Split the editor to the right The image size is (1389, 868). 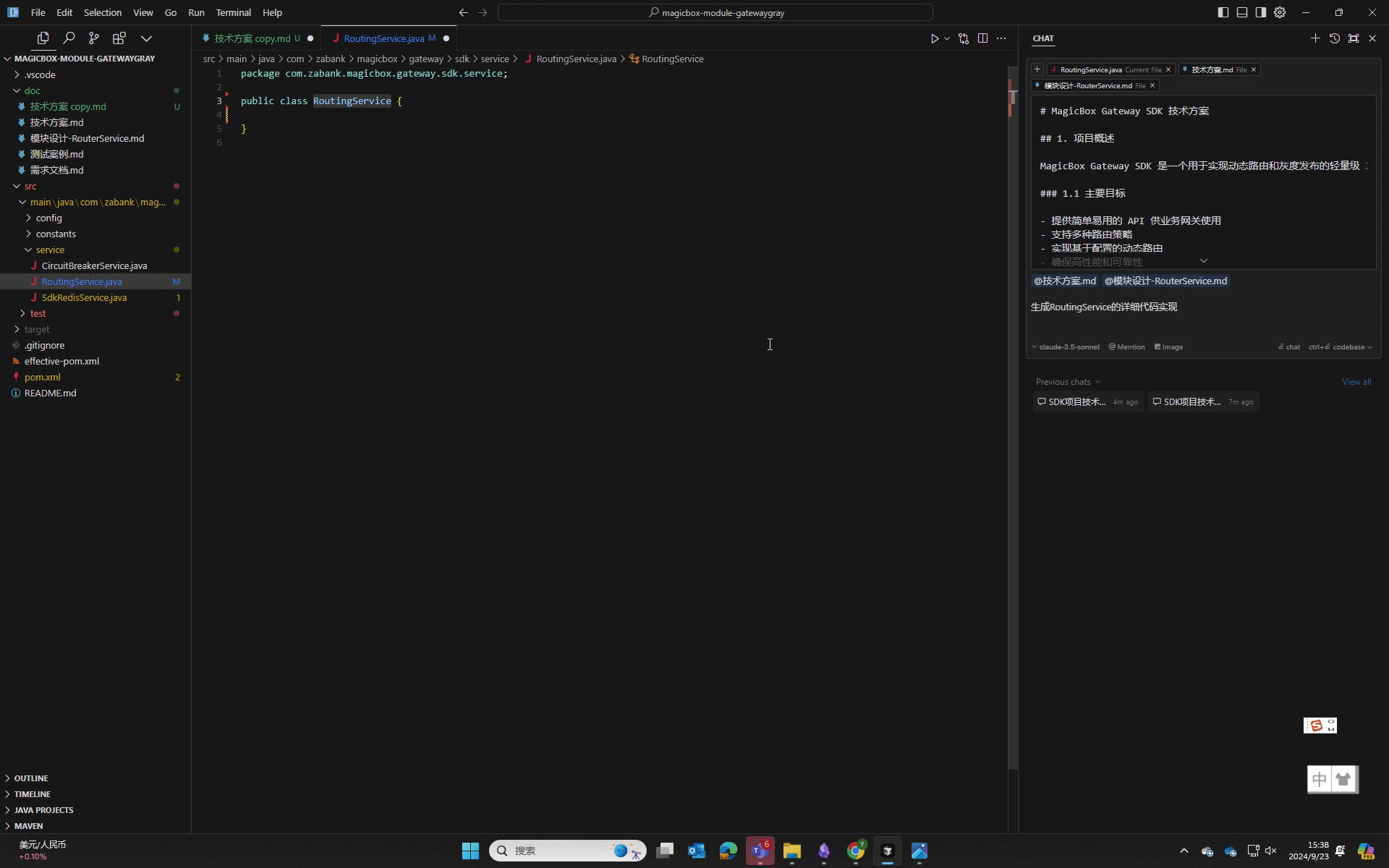click(x=982, y=38)
